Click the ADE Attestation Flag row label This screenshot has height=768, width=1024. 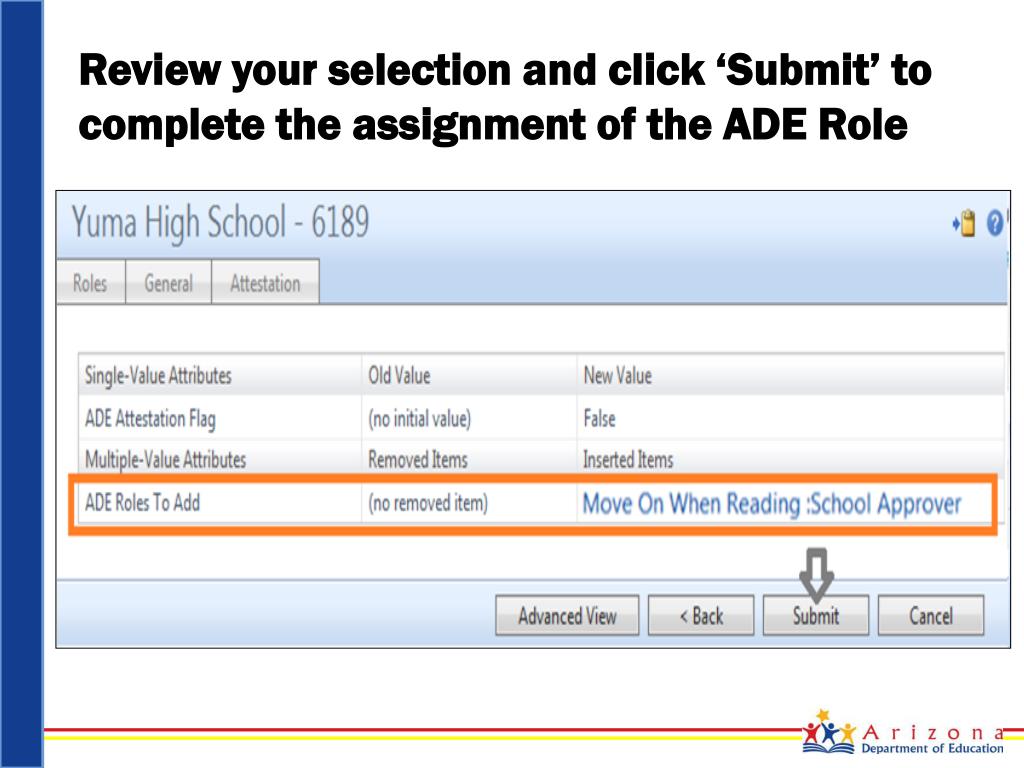pyautogui.click(x=150, y=419)
